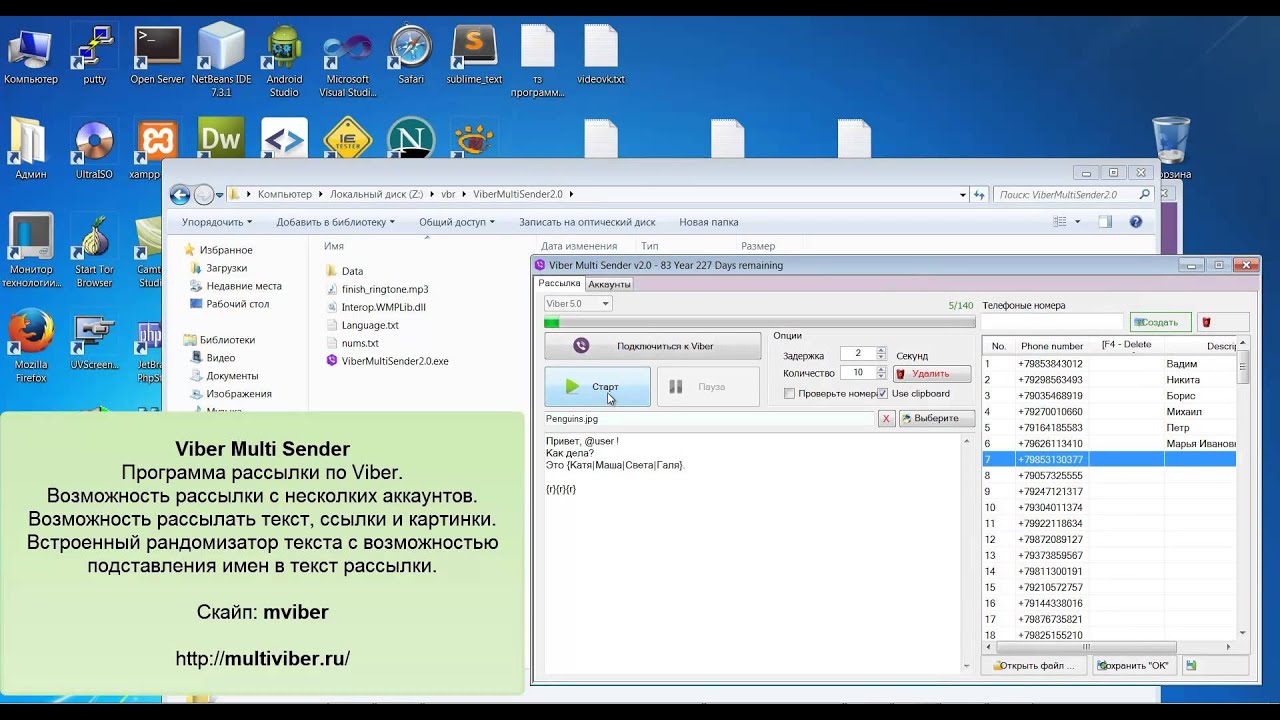Click Записать на оптический диск
This screenshot has width=1280, height=720.
click(587, 222)
